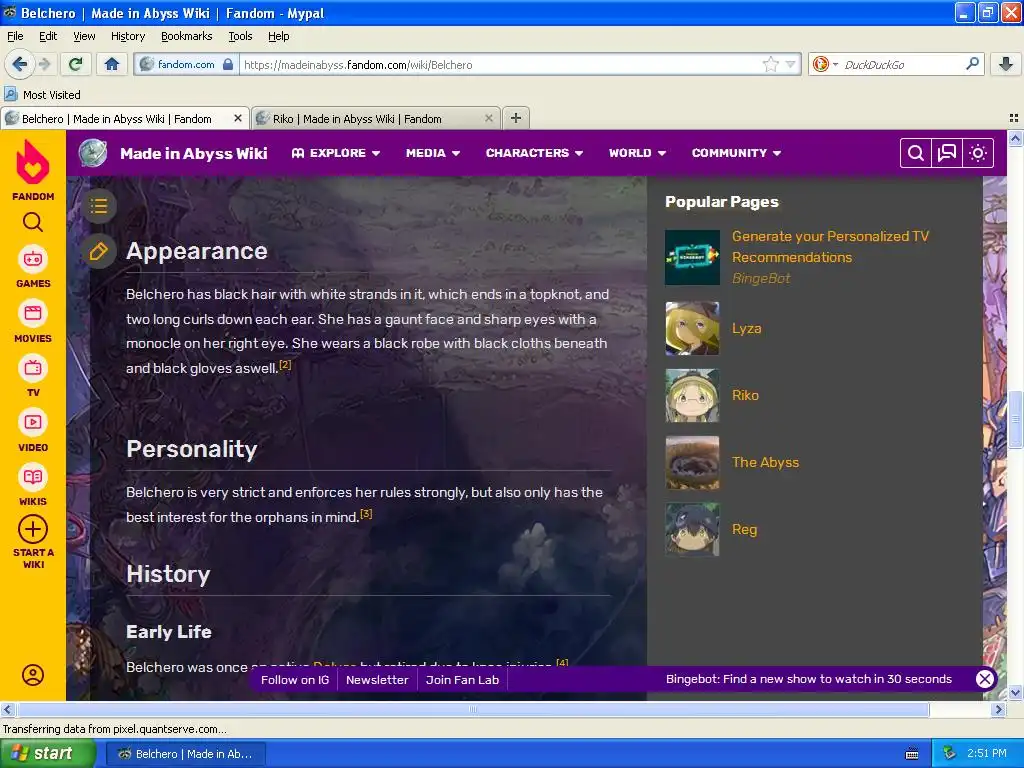Viewport: 1024px width, 768px height.
Task: Open the wiki discussions chat icon
Action: coord(946,153)
